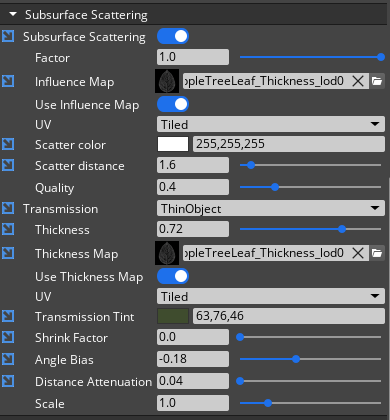Open the UV dropdown under Thickness Map
This screenshot has width=390, height=420.
271,296
